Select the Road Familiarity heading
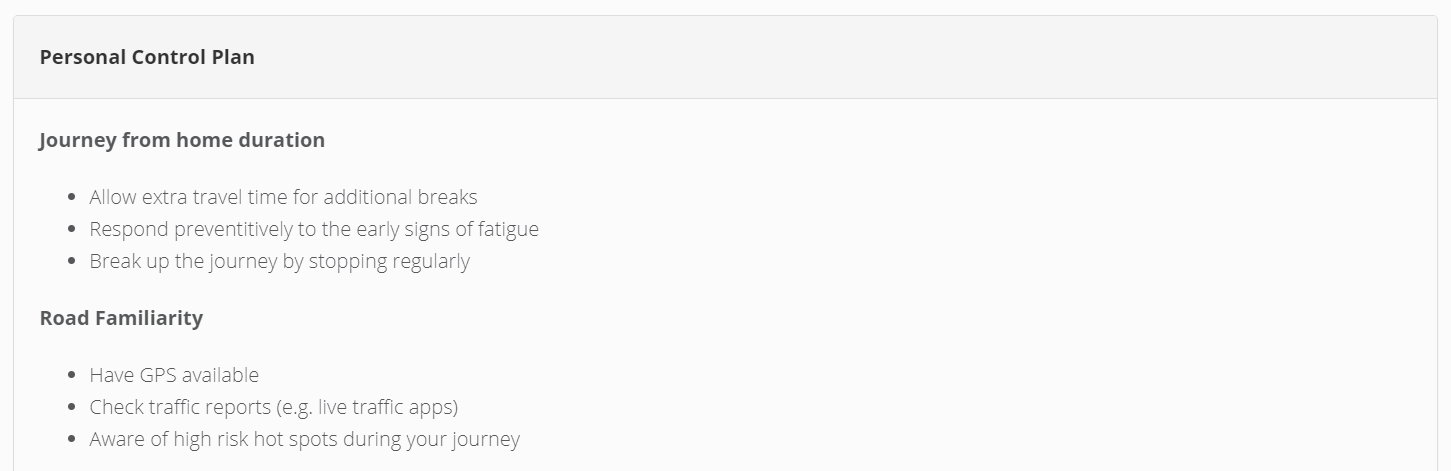The width and height of the screenshot is (1451, 471). click(x=121, y=318)
